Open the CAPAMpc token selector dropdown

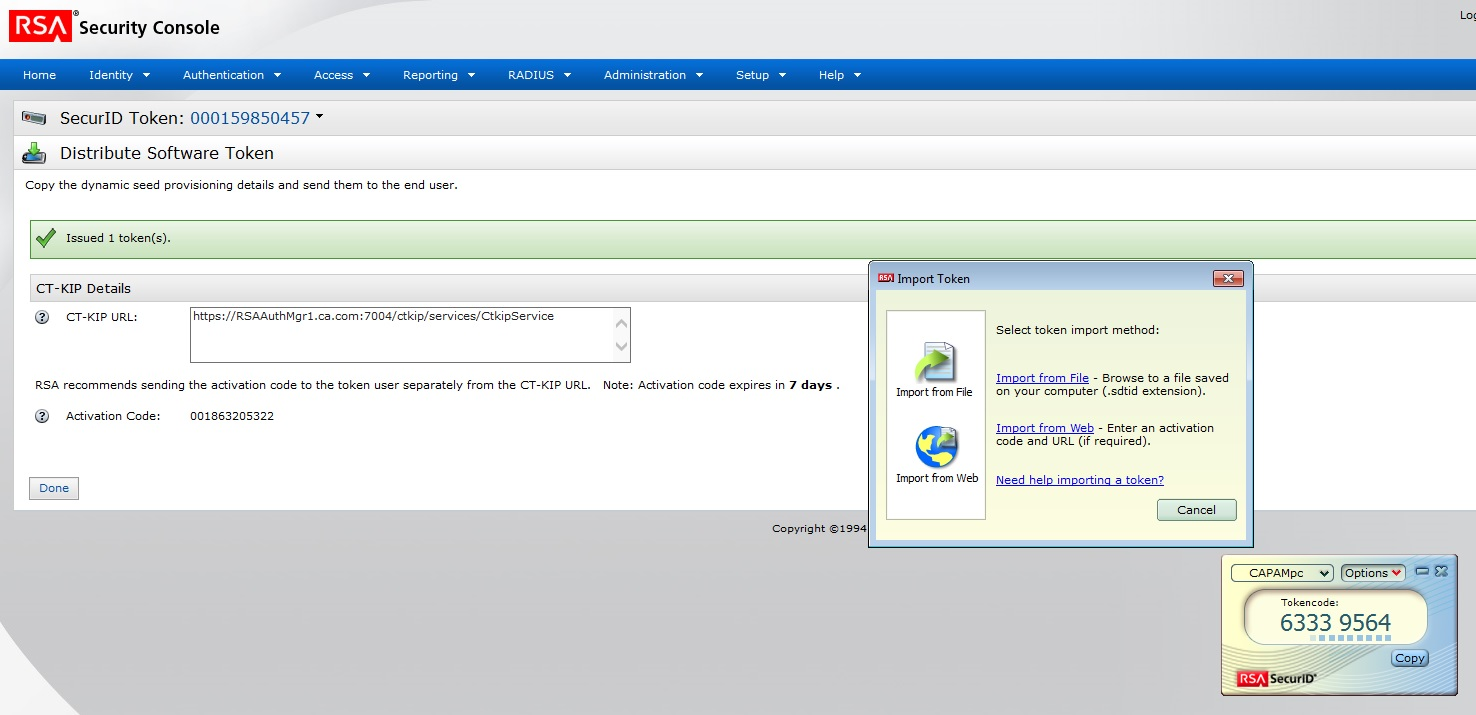pos(1282,573)
